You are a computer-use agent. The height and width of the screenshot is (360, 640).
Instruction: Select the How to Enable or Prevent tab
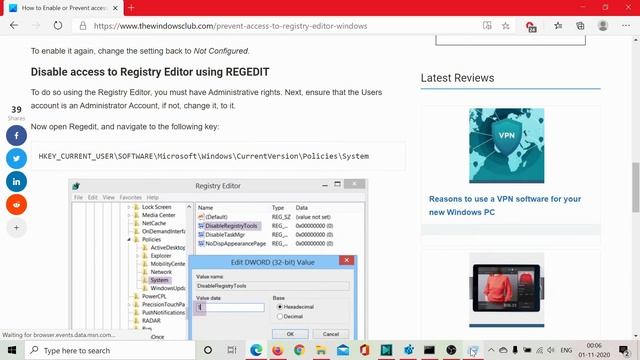(63, 8)
